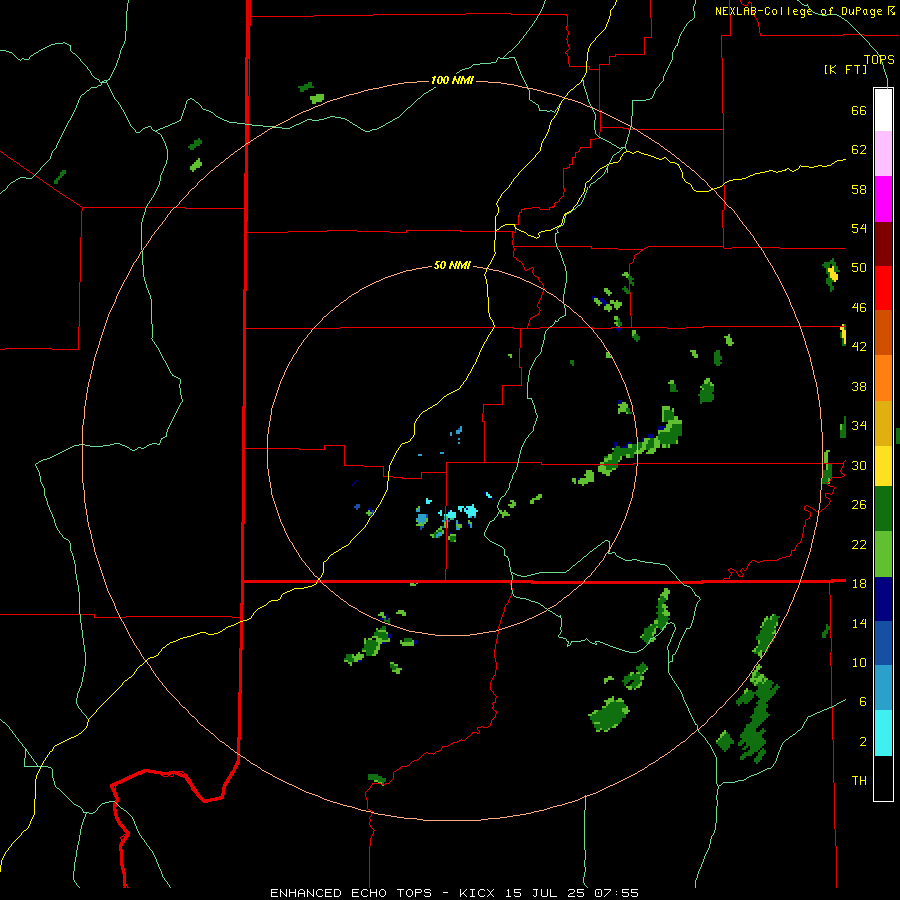Image resolution: width=900 pixels, height=900 pixels.
Task: Click the legend value 62
Action: pyautogui.click(x=859, y=150)
